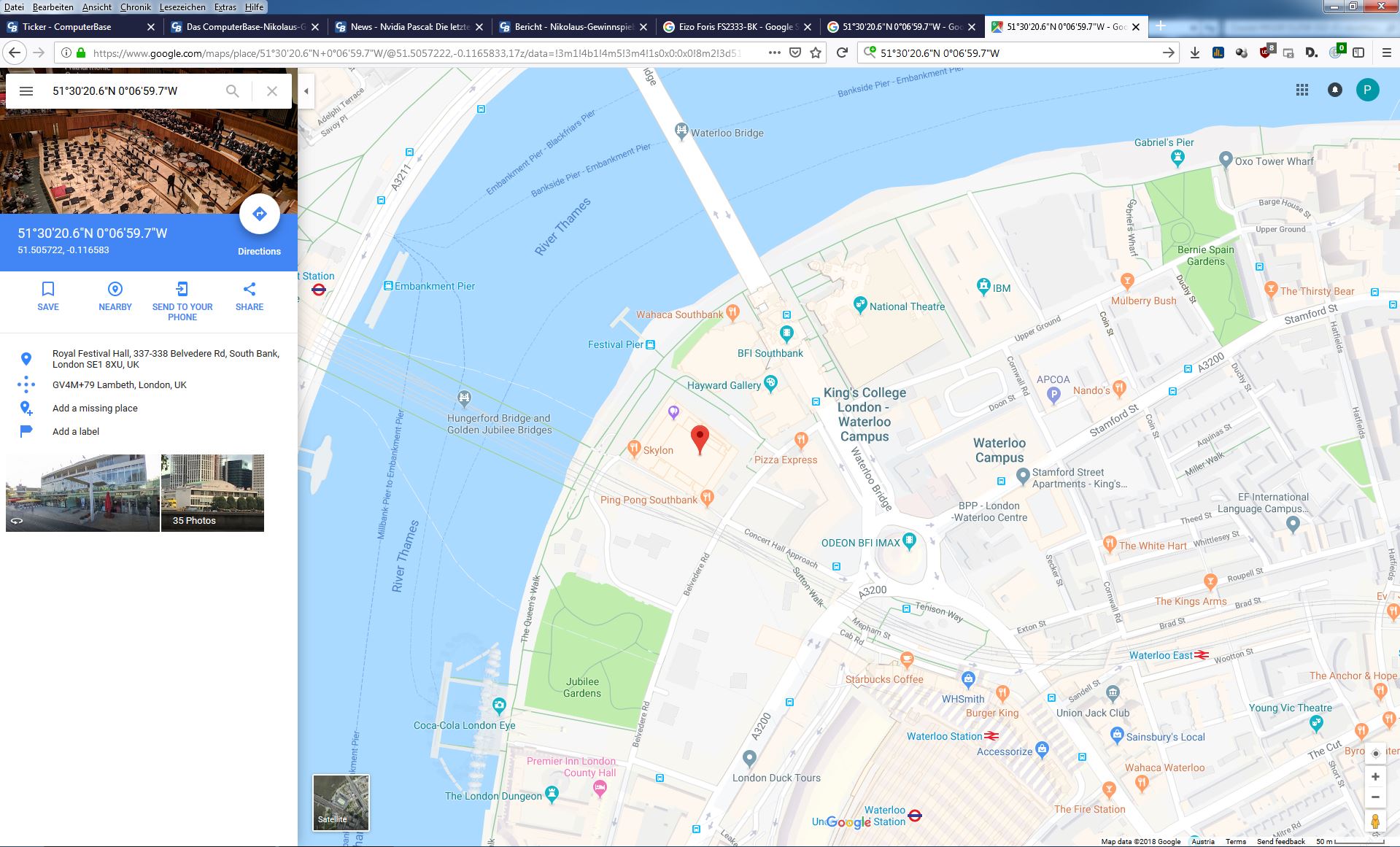Toggle the sidebar view icon
The height and width of the screenshot is (847, 1400).
(1358, 53)
